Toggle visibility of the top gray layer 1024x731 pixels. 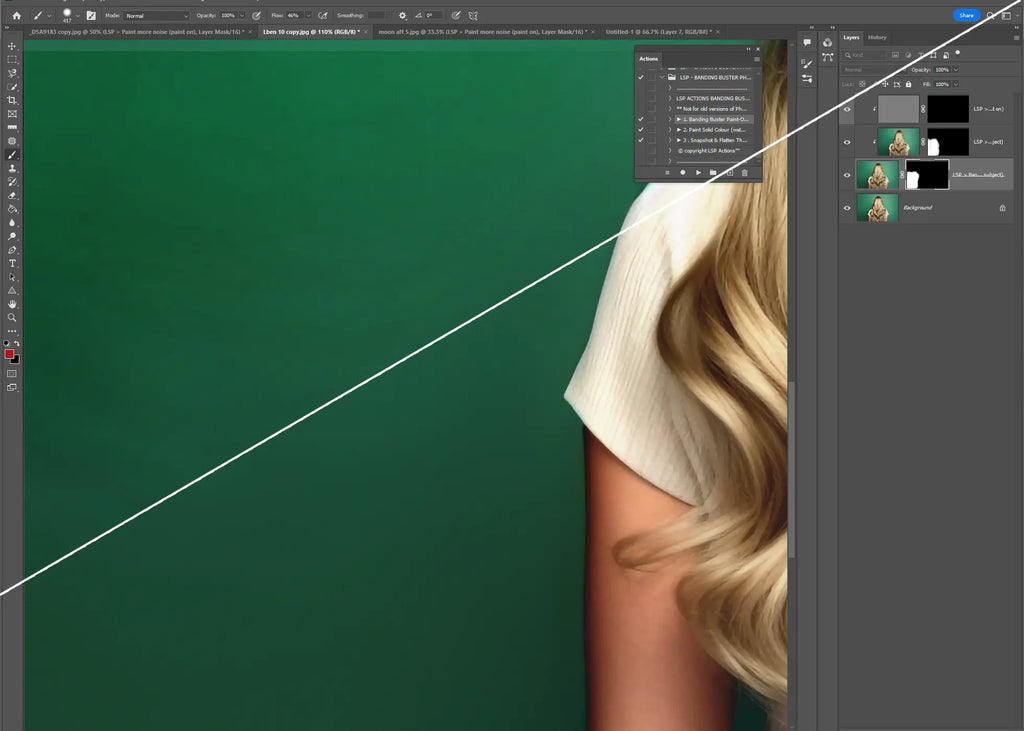(847, 110)
